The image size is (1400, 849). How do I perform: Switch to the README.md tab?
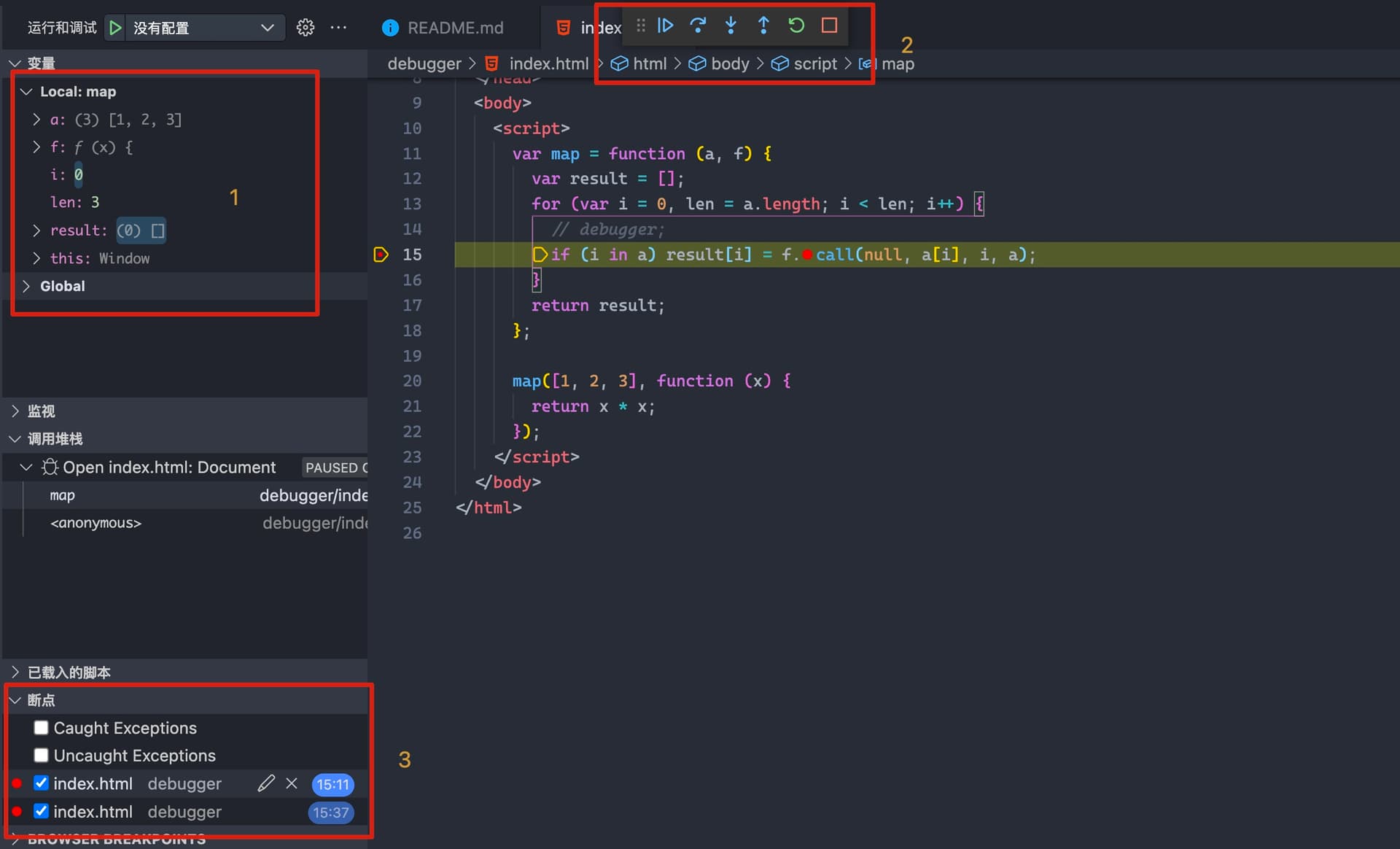pyautogui.click(x=454, y=28)
